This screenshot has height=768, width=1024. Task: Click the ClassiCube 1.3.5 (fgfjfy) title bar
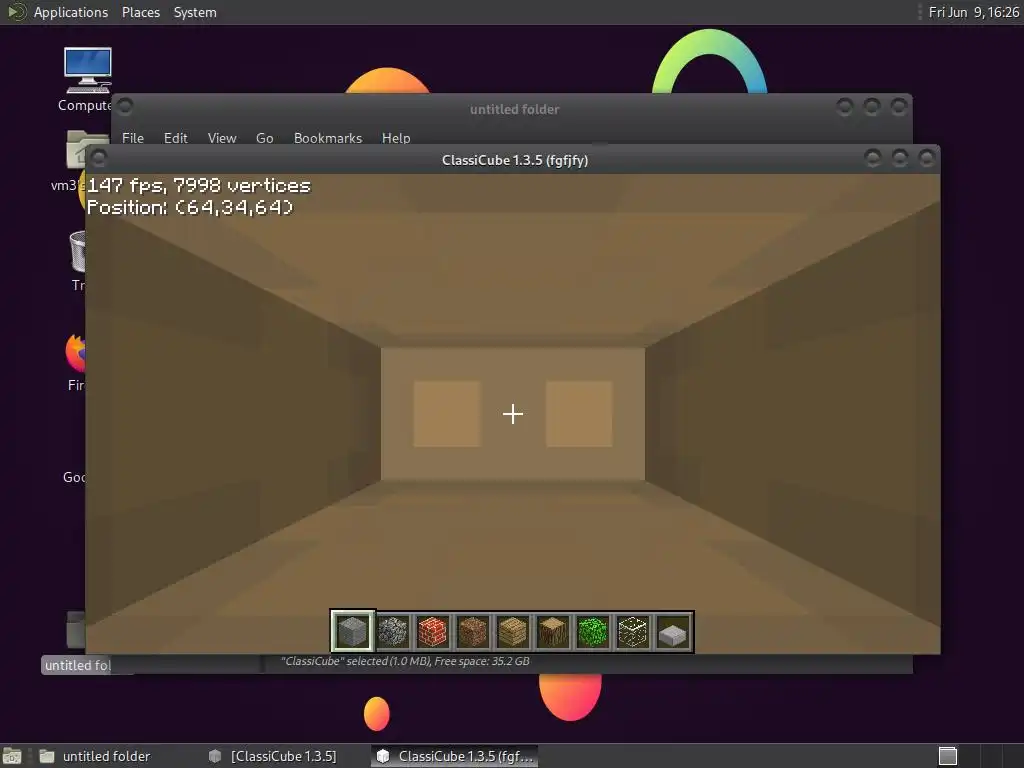(515, 160)
